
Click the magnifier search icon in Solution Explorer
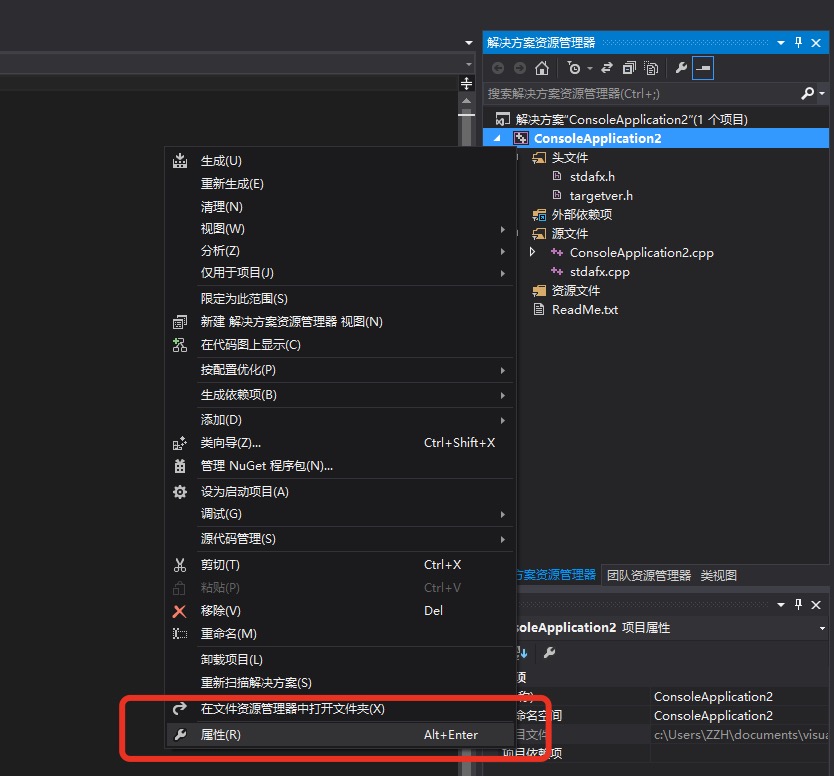click(807, 94)
